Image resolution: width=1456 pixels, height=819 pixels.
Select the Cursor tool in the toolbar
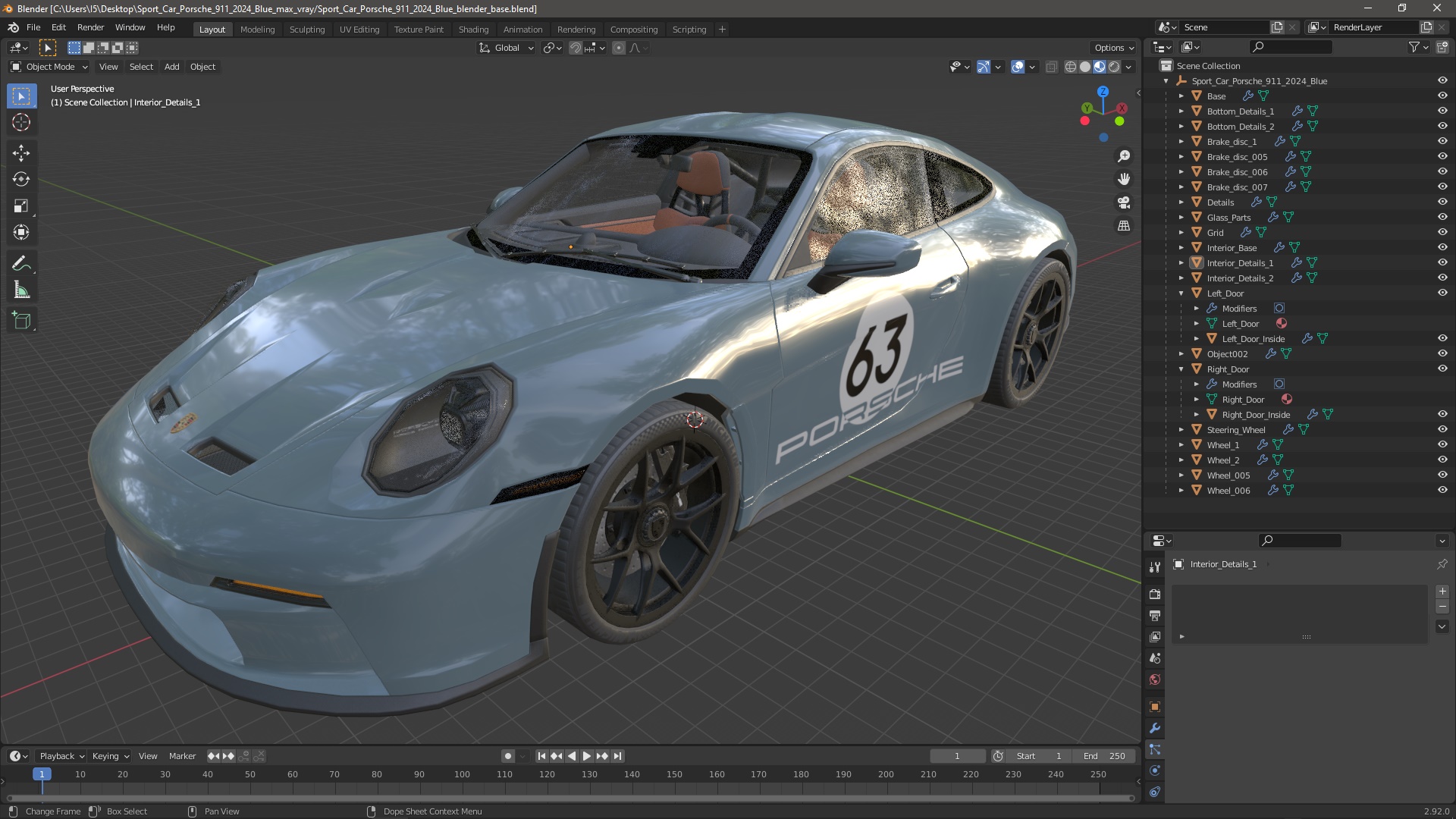tap(21, 123)
